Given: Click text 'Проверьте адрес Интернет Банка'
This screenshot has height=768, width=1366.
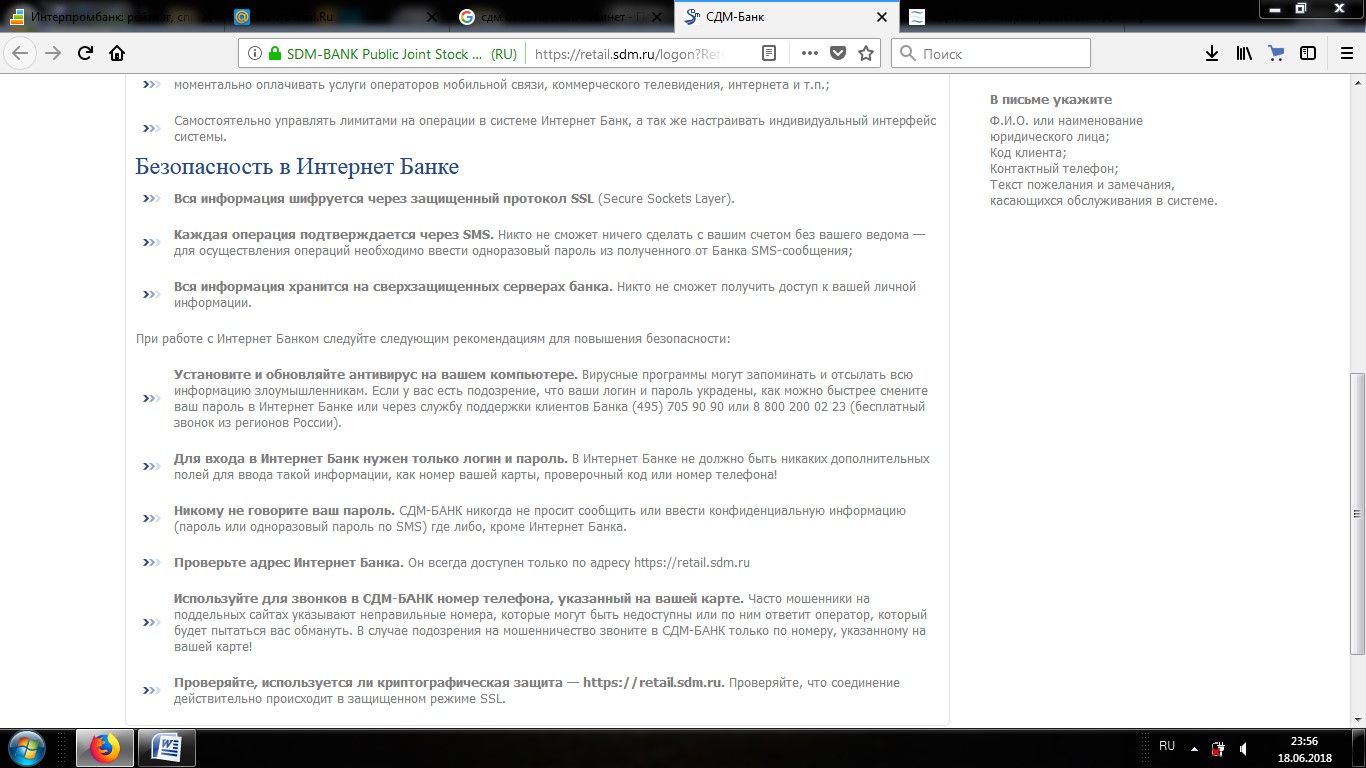Looking at the screenshot, I should click(289, 562).
